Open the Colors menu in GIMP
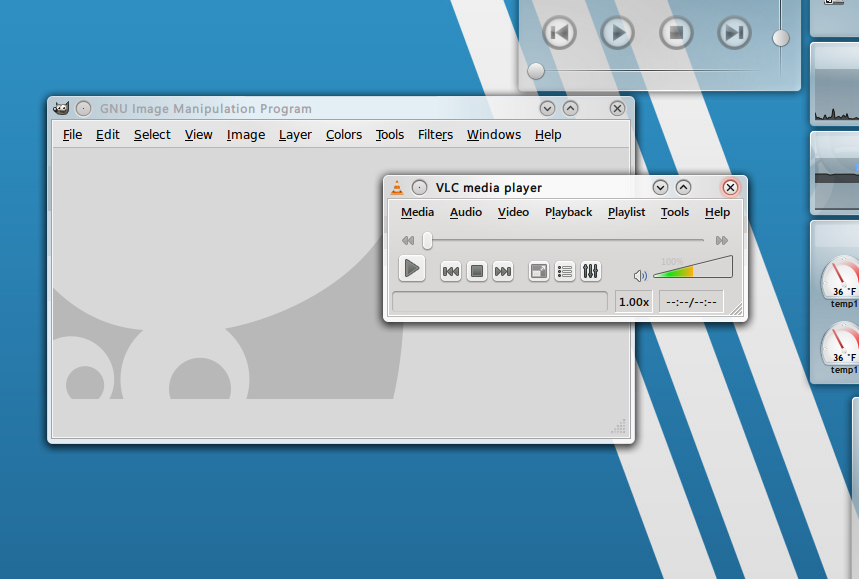This screenshot has height=579, width=859. [x=344, y=135]
